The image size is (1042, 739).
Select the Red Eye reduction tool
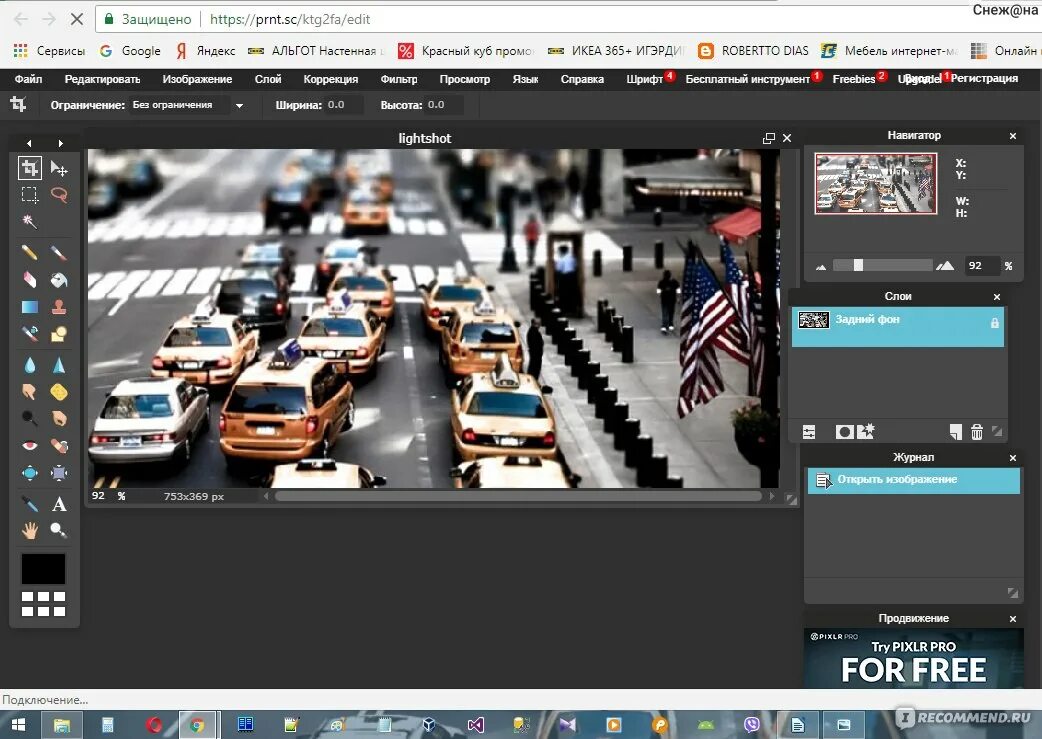tap(29, 445)
